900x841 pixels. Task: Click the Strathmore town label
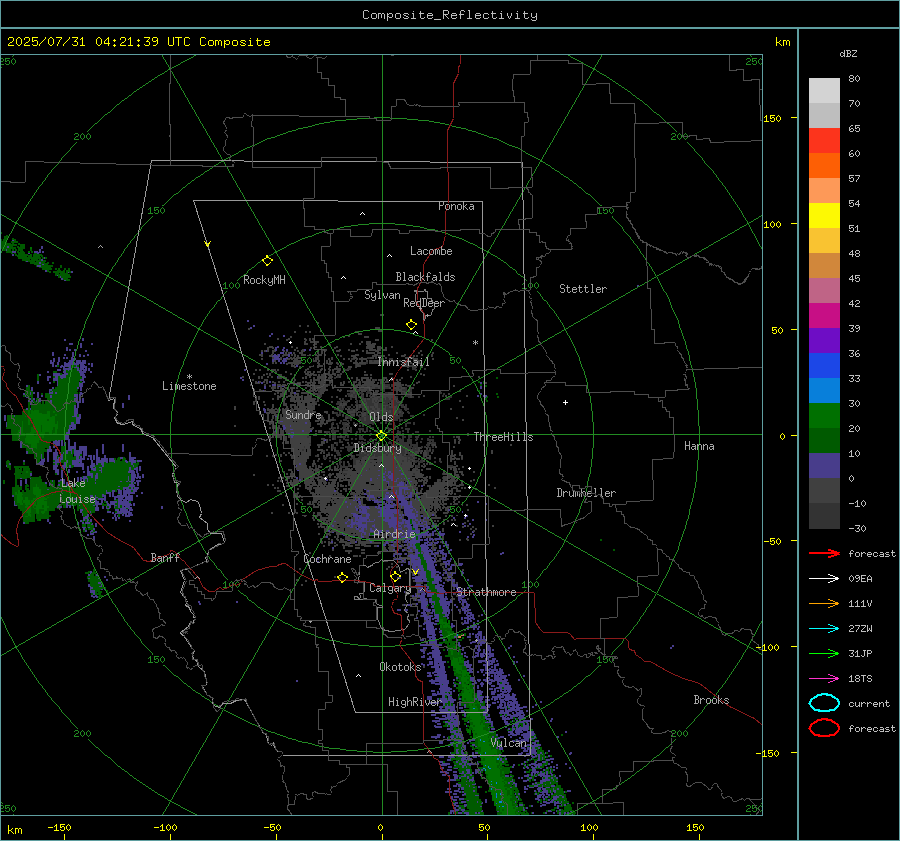(x=486, y=592)
